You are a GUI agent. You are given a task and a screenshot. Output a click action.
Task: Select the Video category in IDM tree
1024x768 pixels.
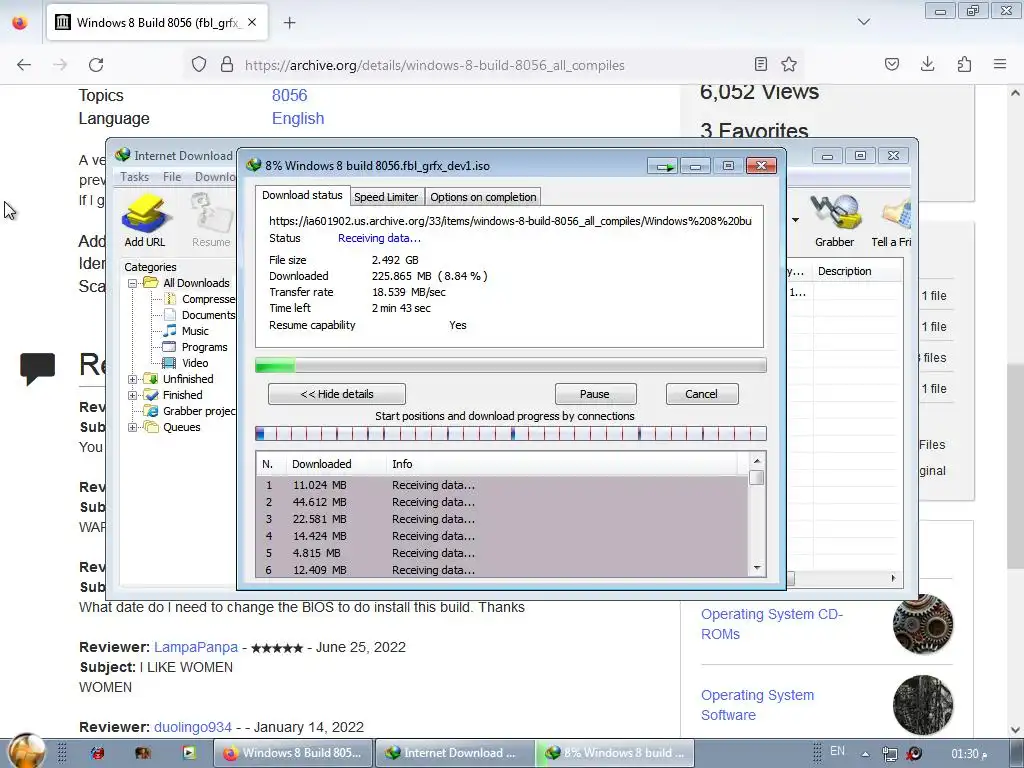(195, 363)
